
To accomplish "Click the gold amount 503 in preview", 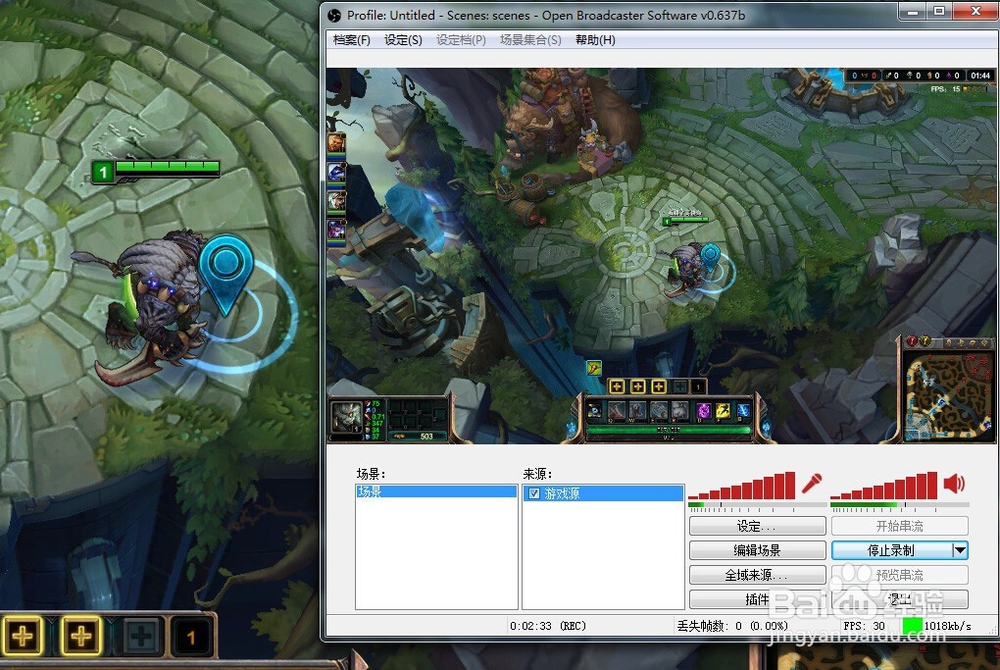I will [x=427, y=436].
